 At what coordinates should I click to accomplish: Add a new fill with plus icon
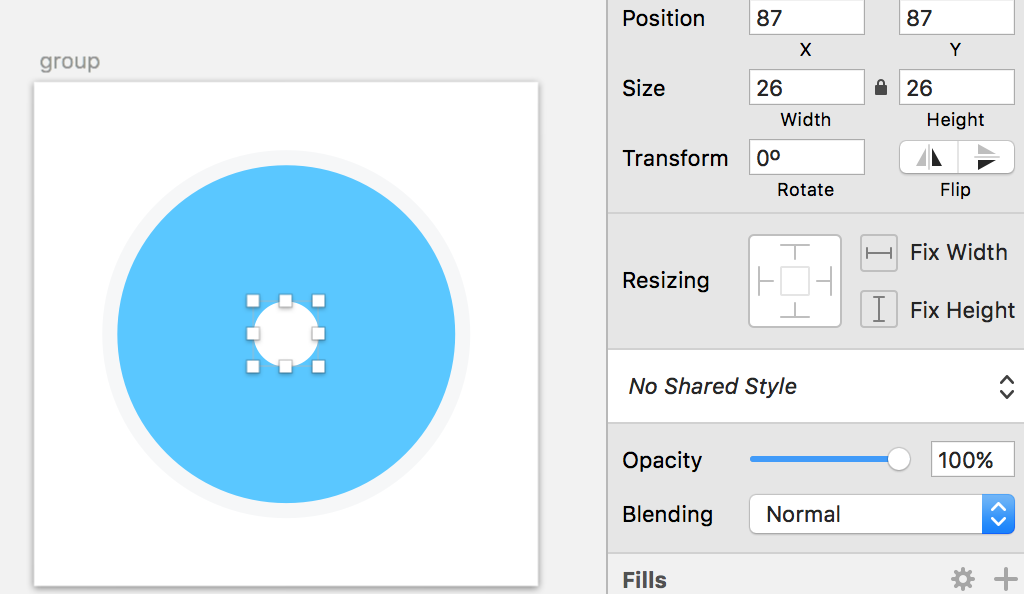point(1004,578)
